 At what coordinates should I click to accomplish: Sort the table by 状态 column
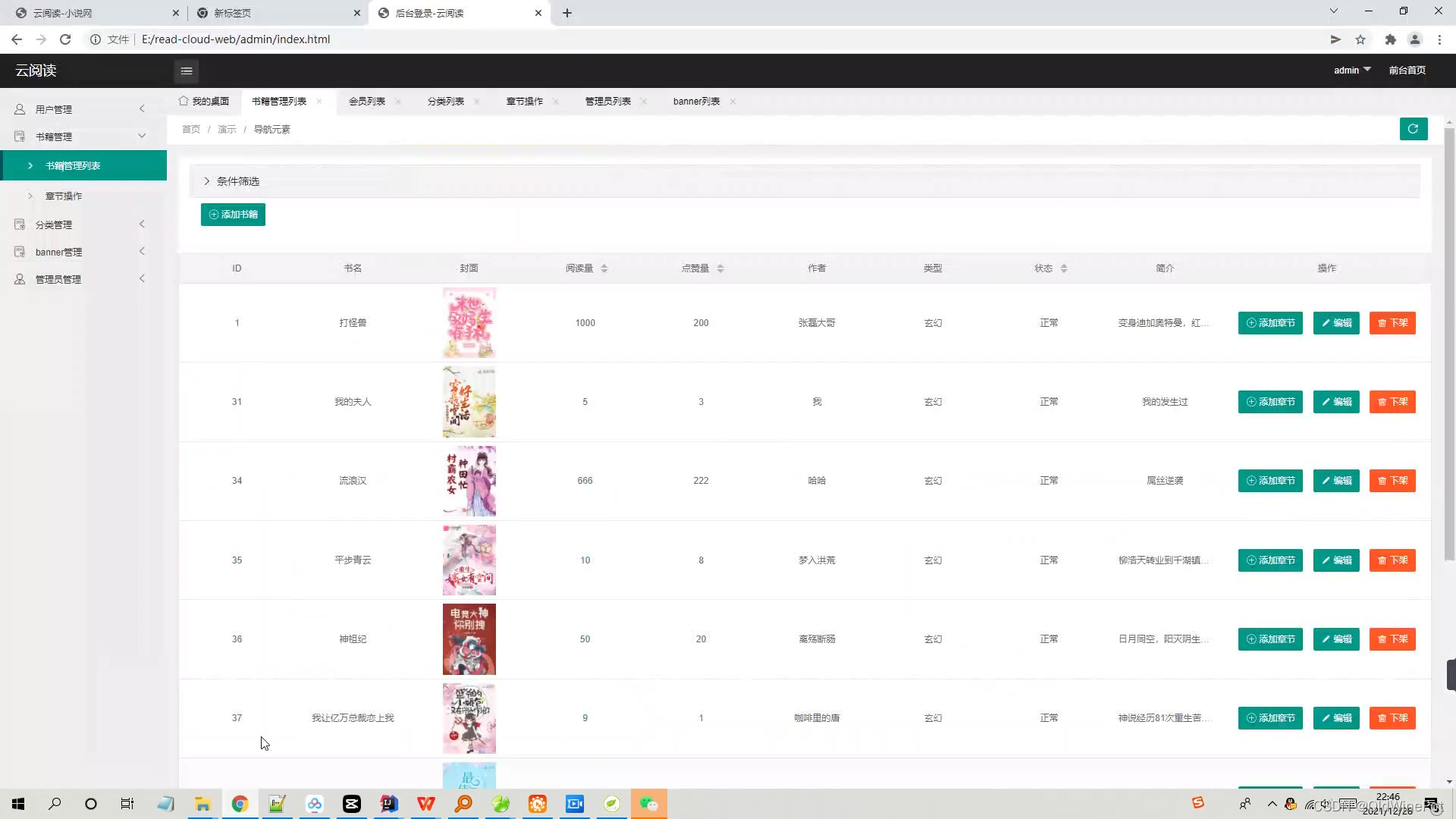1064,268
